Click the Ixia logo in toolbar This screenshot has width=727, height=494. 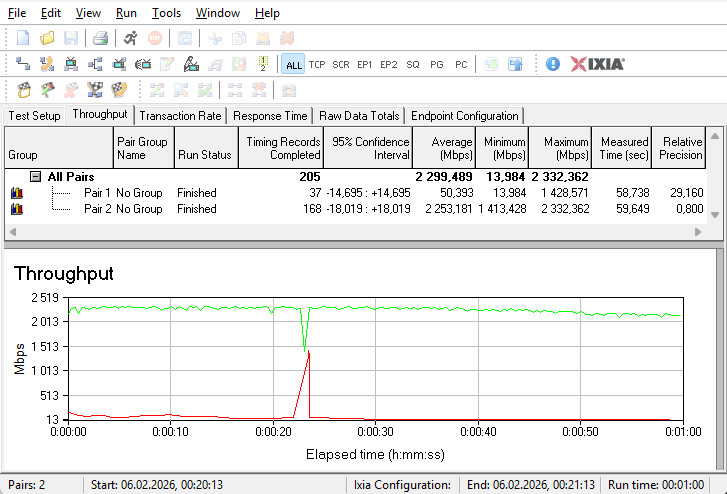(x=598, y=64)
